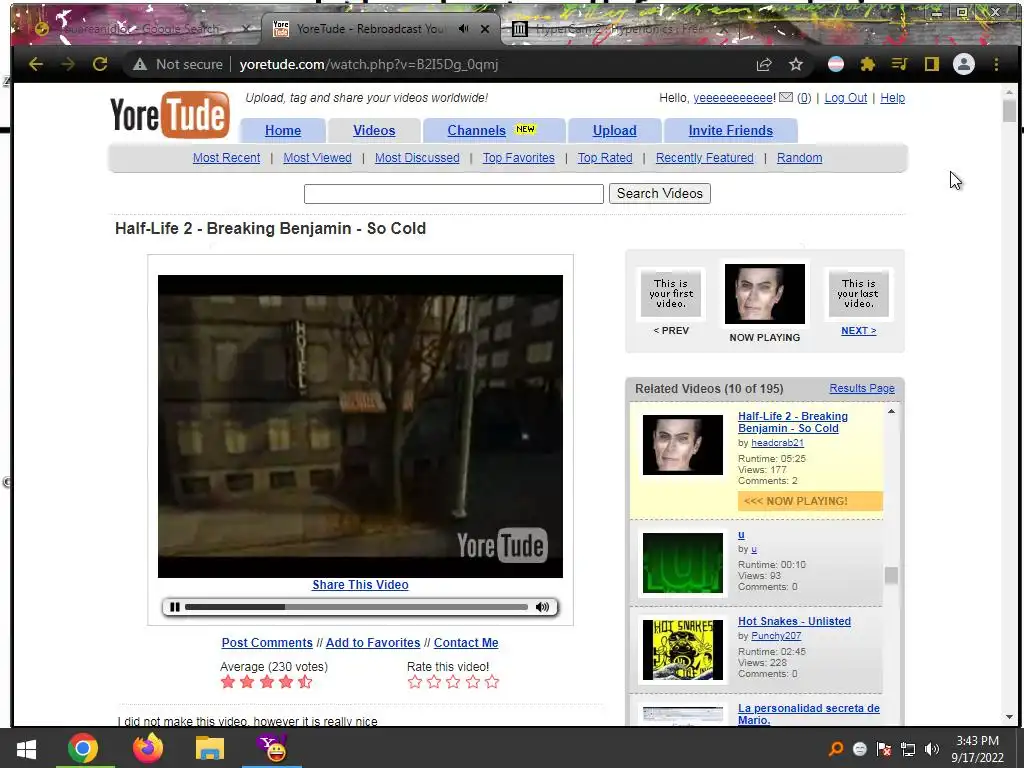Click Post Comments link
The height and width of the screenshot is (768, 1024).
tap(267, 643)
